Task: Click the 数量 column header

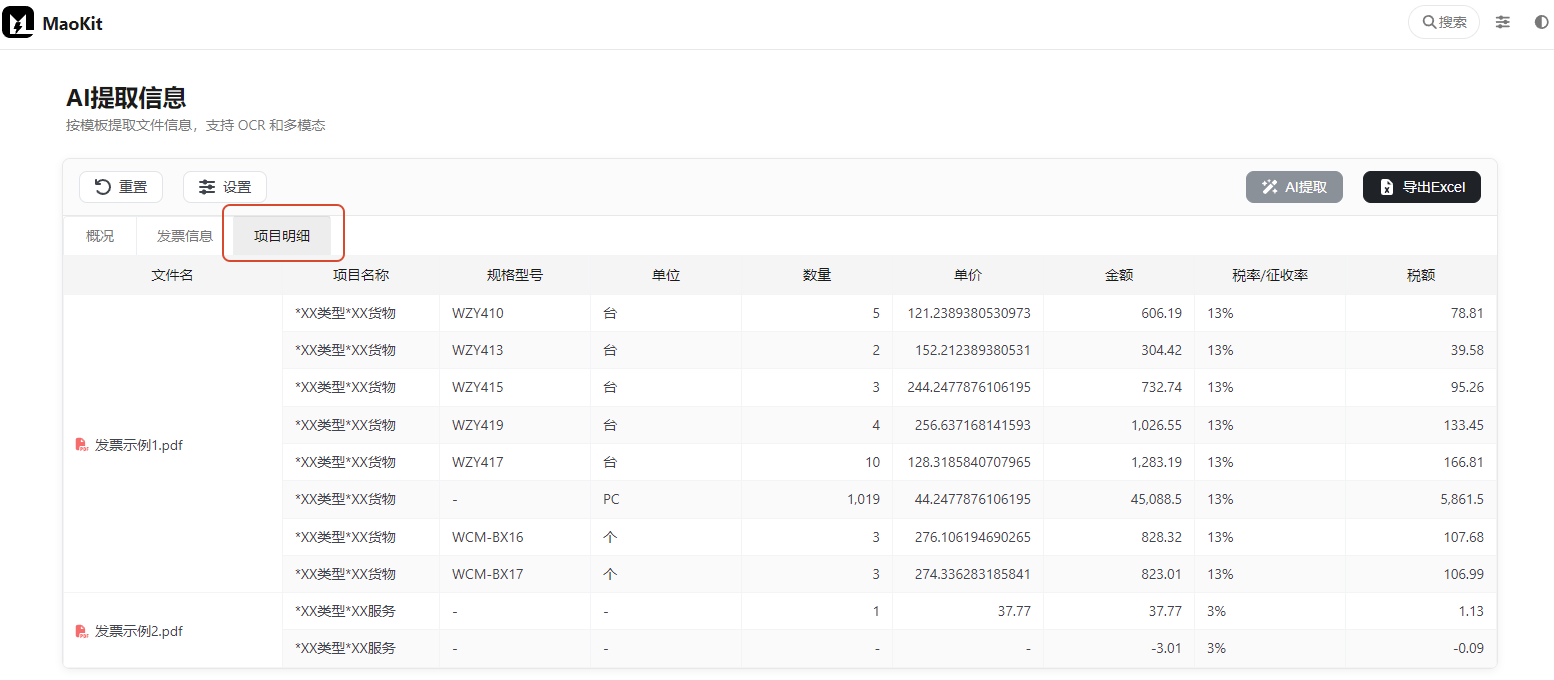Action: [817, 275]
